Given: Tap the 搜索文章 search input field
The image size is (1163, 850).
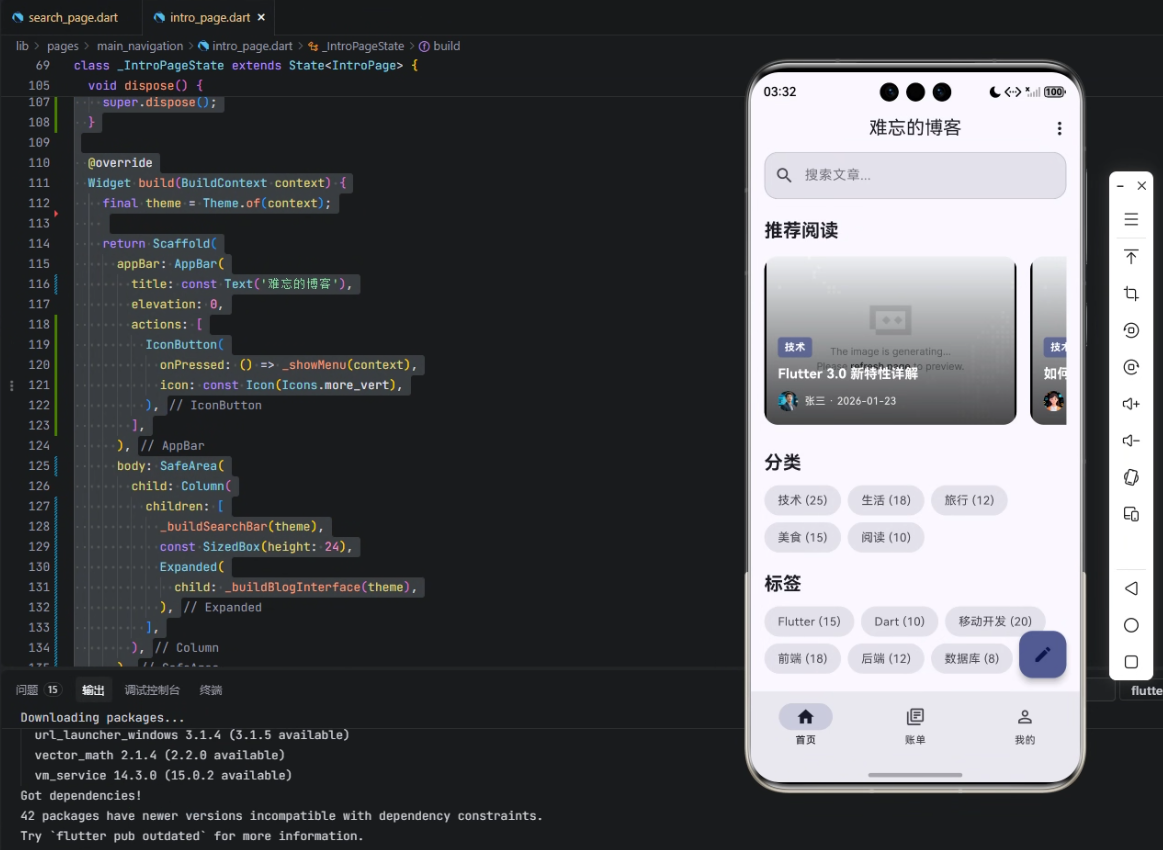Looking at the screenshot, I should pos(915,175).
